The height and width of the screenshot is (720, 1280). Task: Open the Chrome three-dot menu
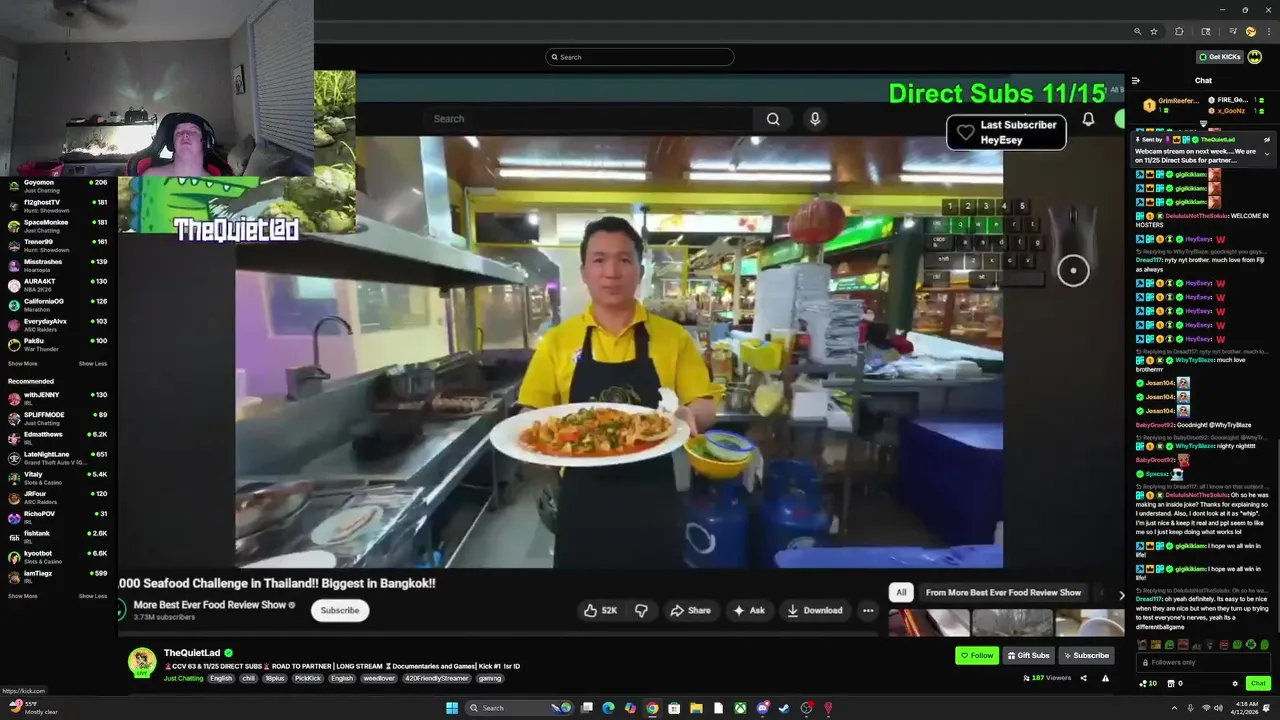[x=1268, y=31]
